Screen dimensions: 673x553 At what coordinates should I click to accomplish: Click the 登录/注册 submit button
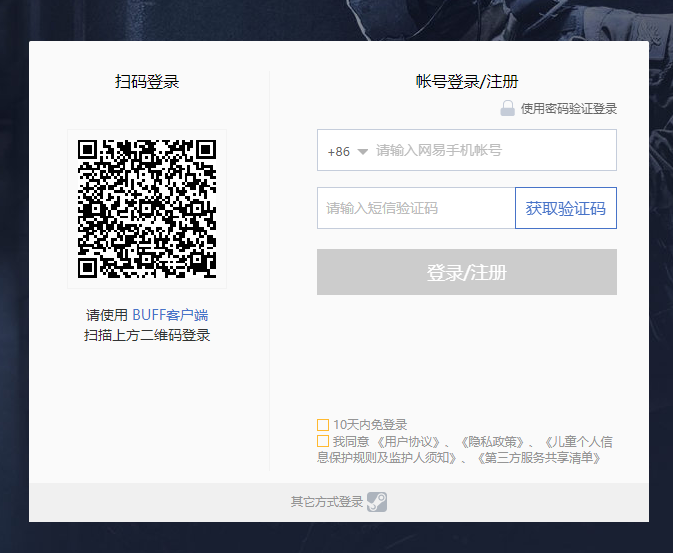[x=467, y=272]
